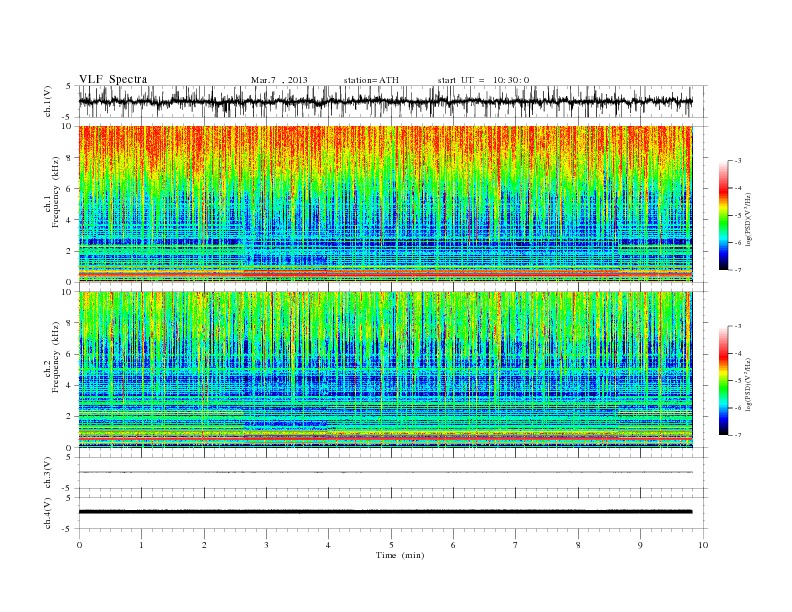Click the "-5" tick on ch.1 colorbar
This screenshot has width=792, height=612.
[737, 216]
